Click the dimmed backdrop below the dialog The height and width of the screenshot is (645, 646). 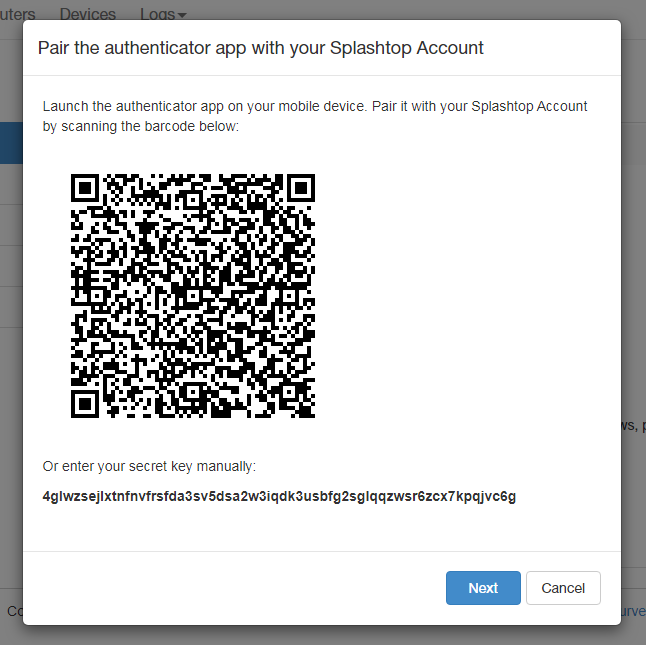click(320, 636)
